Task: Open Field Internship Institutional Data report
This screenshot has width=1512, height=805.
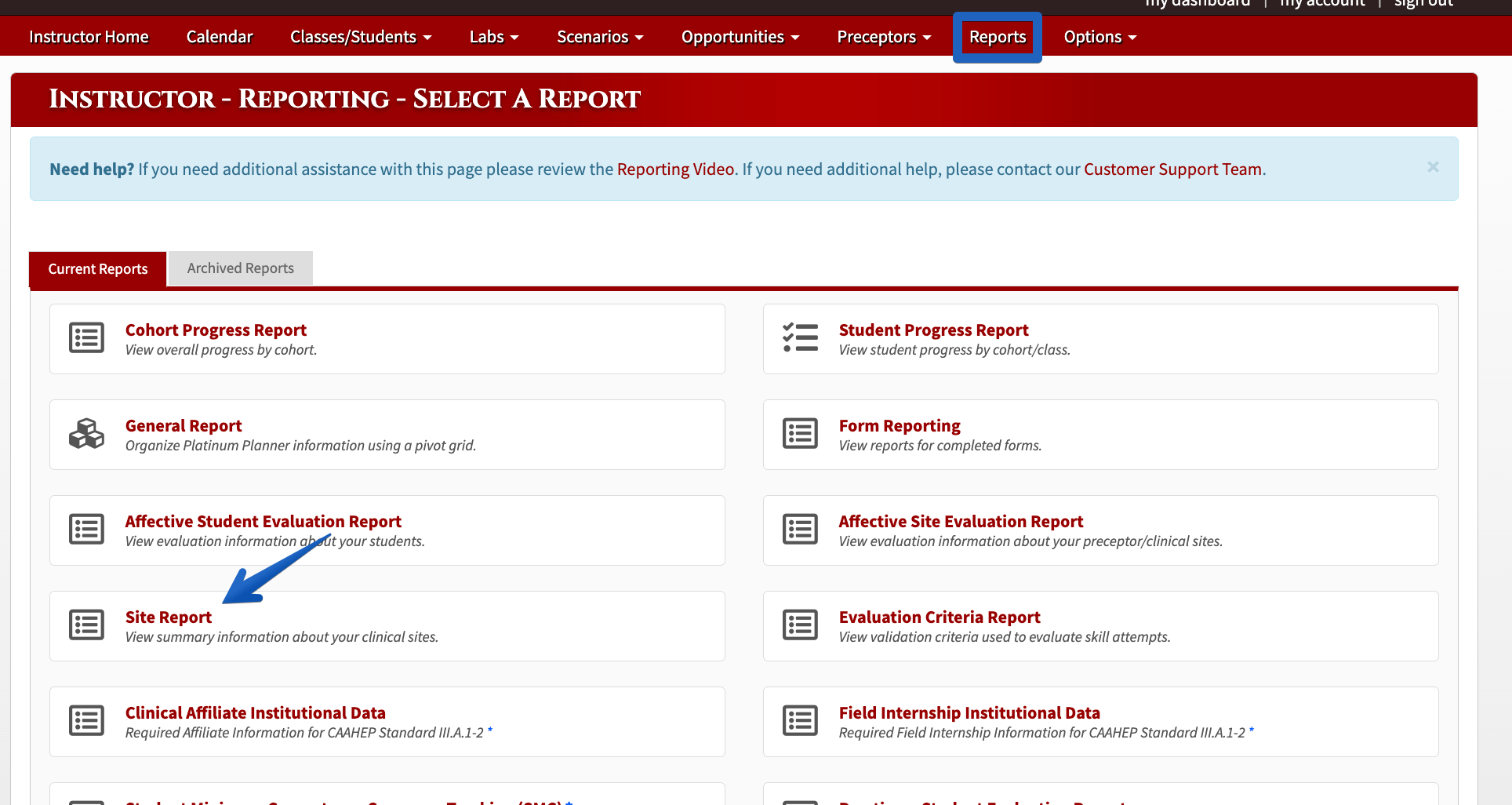Action: tap(969, 713)
